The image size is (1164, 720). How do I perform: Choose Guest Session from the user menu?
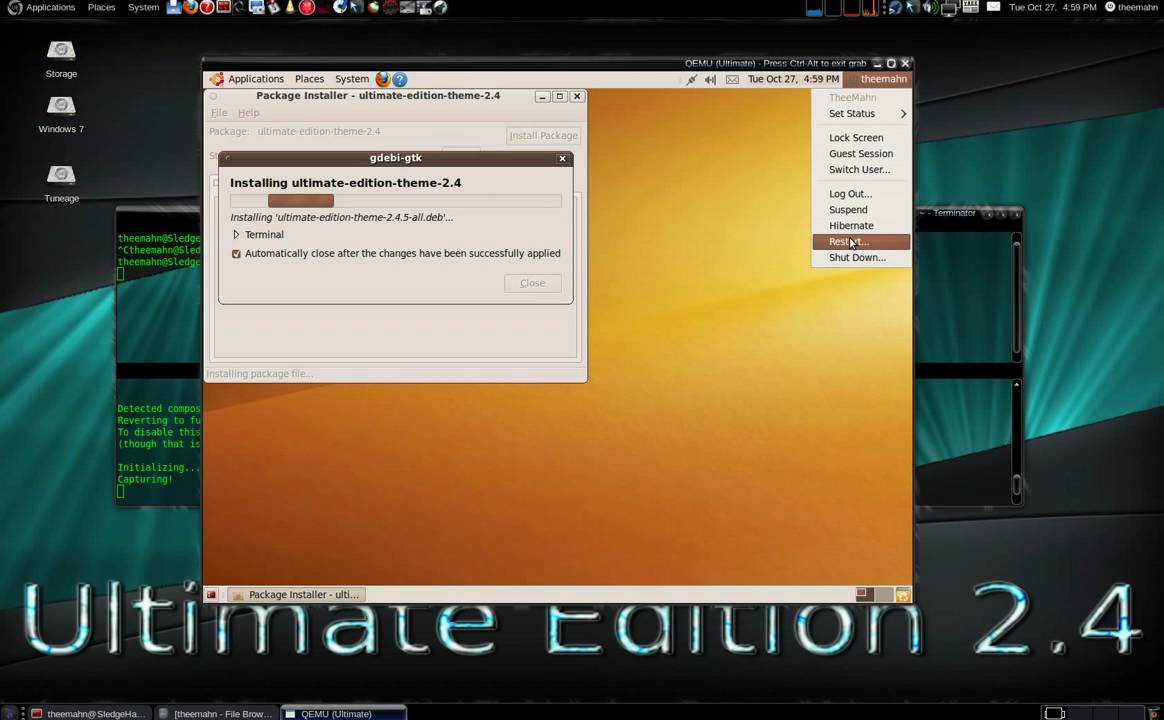tap(861, 154)
